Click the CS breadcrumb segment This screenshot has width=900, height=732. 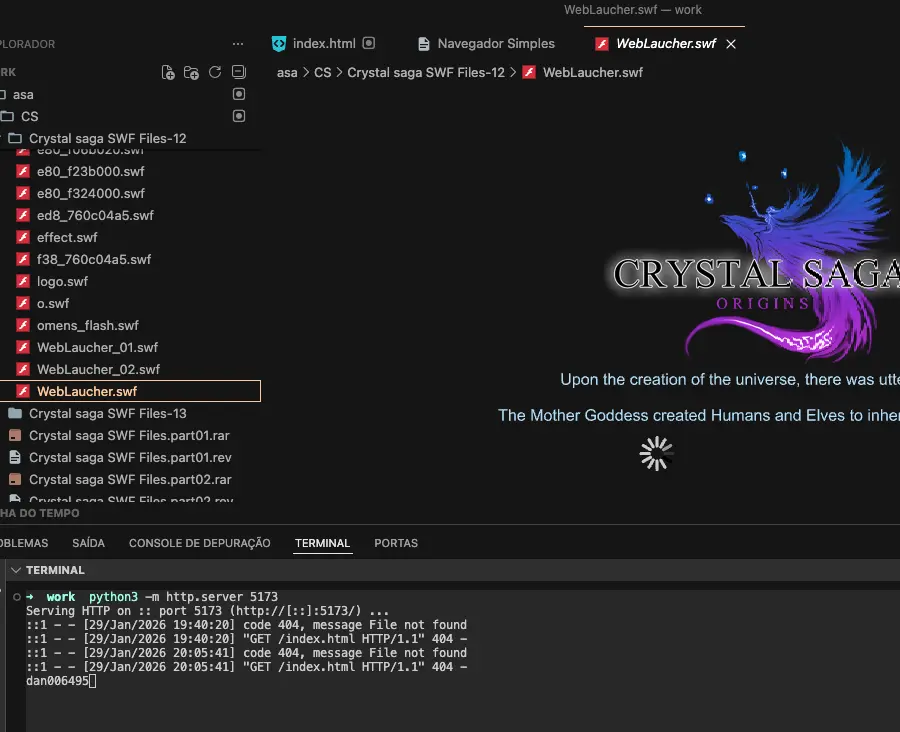pyautogui.click(x=323, y=73)
